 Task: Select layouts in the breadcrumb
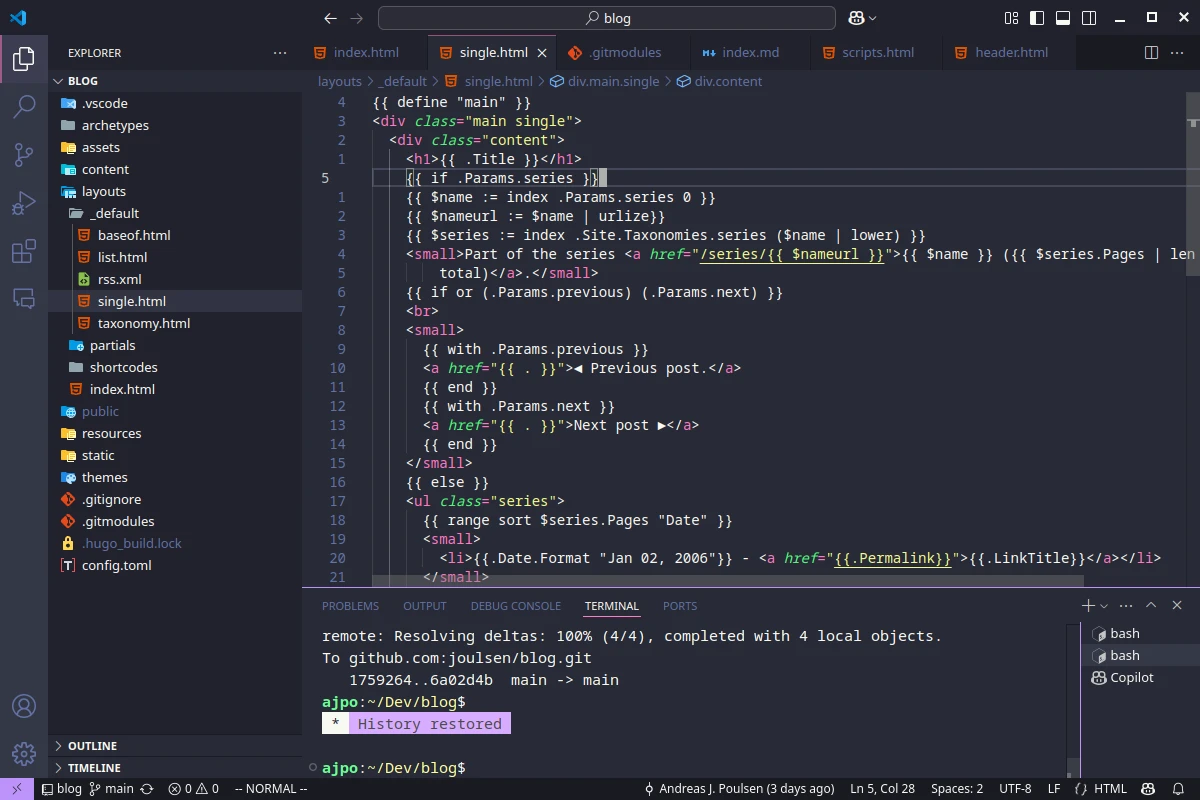[340, 81]
